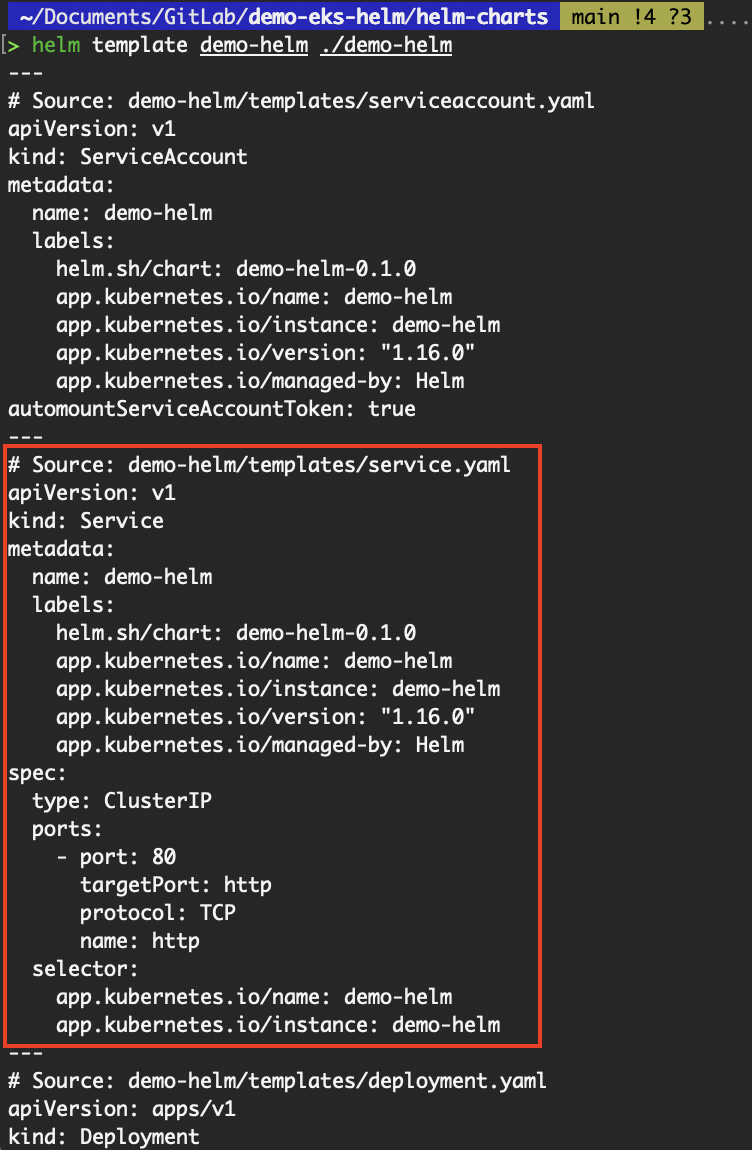Click the 'protocol: TCP' line

click(158, 912)
